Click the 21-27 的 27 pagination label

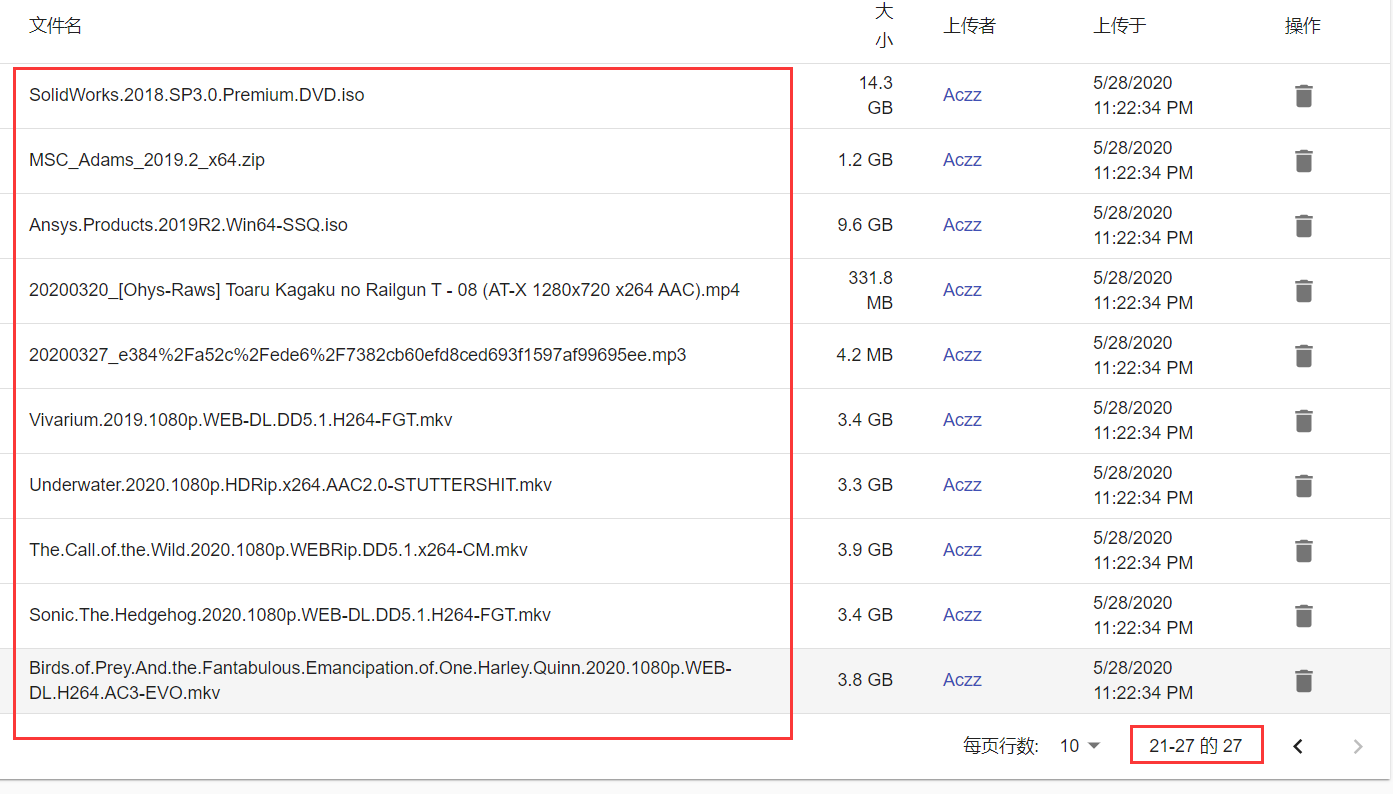[1196, 745]
